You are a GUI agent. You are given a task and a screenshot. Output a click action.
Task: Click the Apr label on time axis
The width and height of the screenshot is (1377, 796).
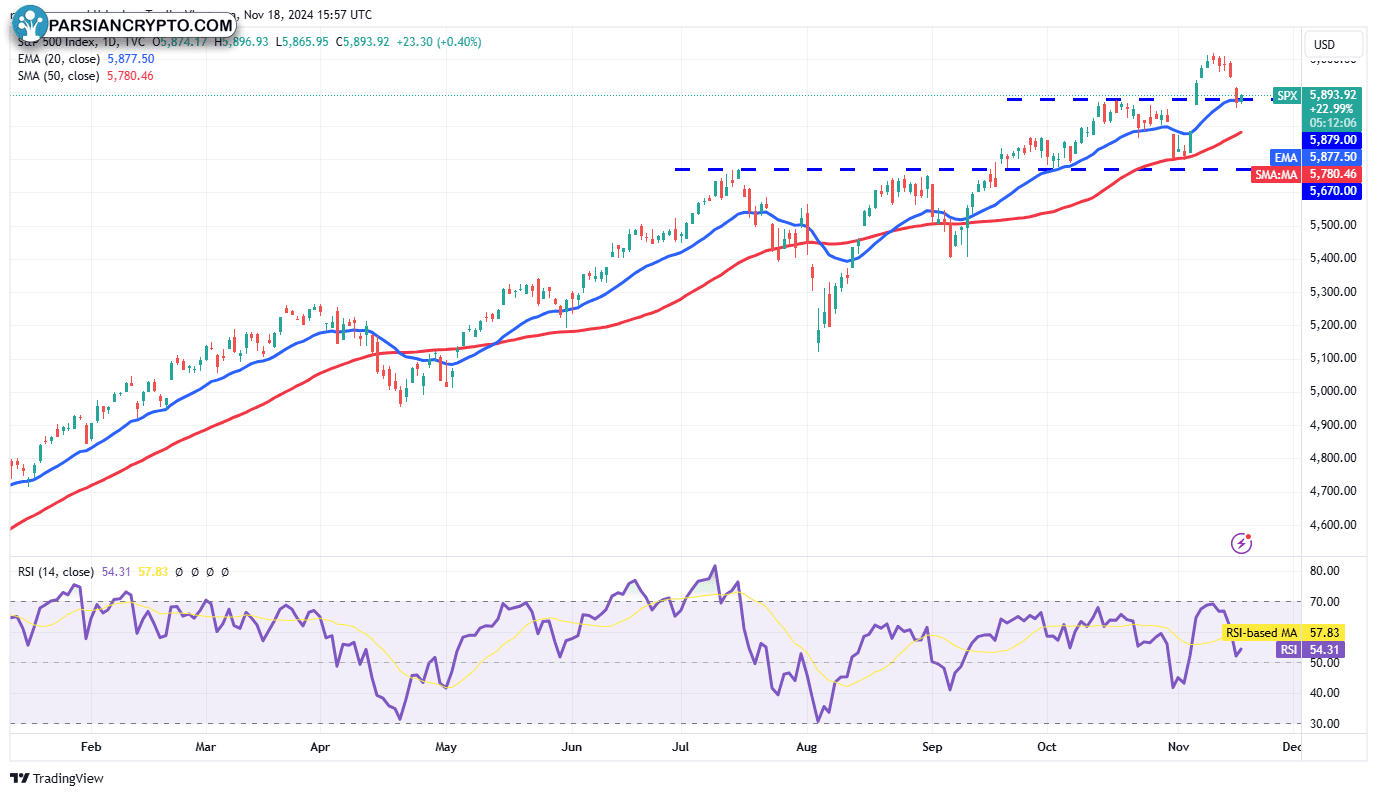coord(320,747)
